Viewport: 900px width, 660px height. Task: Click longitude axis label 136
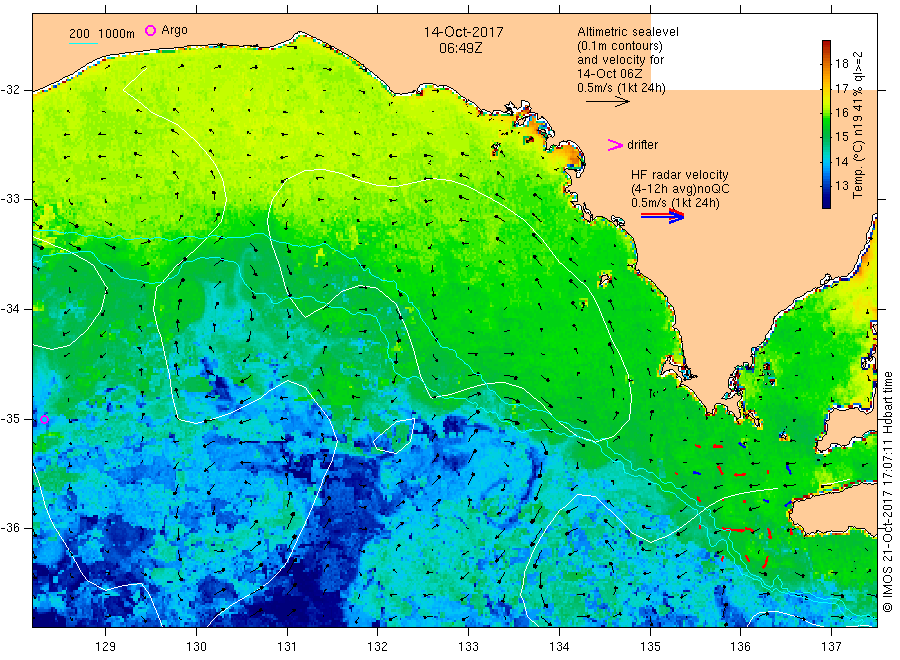click(x=740, y=646)
